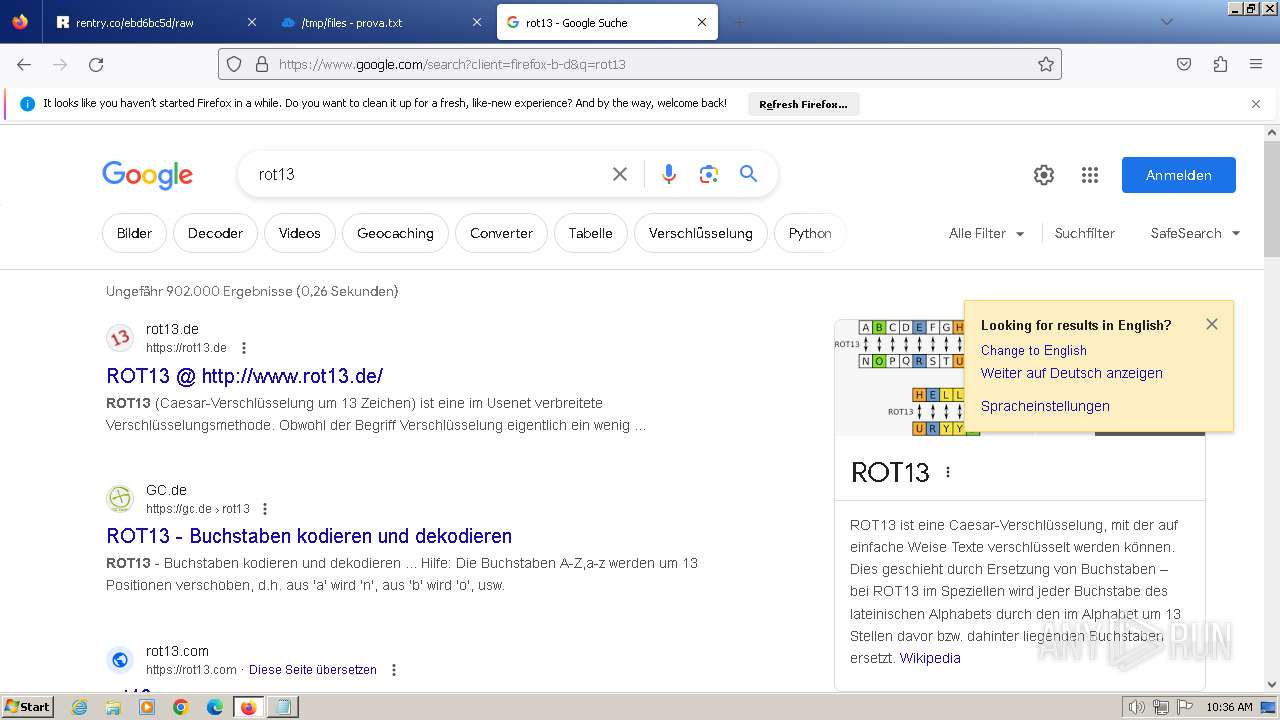
Task: Dismiss the Firefox refresh notification bar
Action: (1256, 104)
